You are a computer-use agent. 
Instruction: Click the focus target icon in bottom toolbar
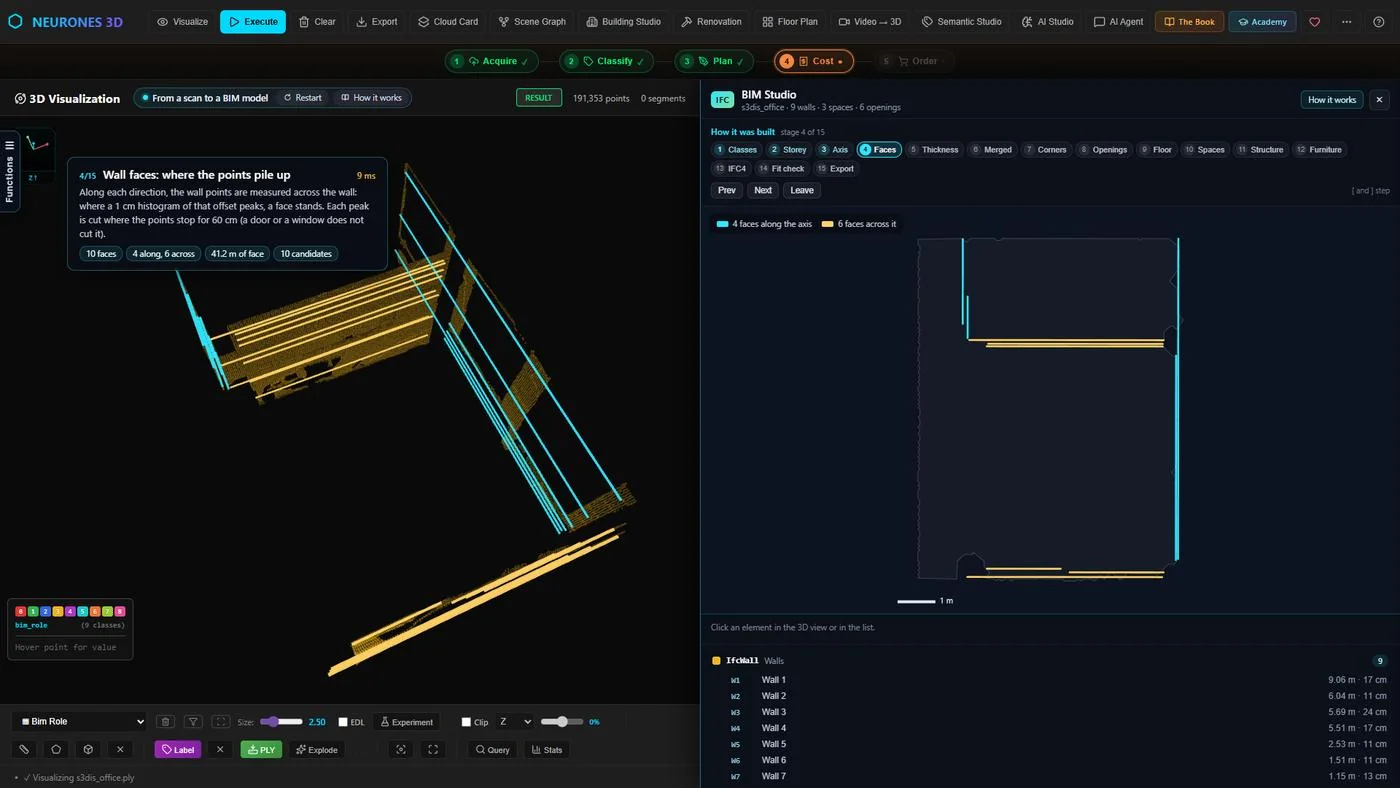tap(401, 750)
